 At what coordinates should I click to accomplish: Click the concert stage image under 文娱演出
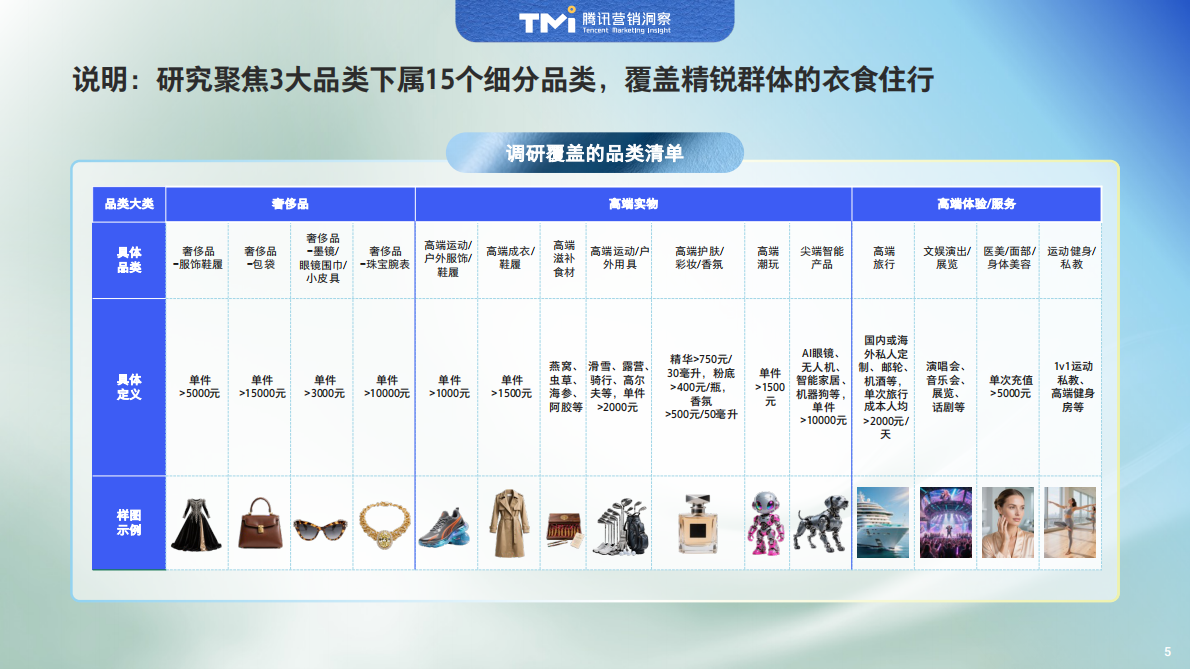[x=946, y=522]
